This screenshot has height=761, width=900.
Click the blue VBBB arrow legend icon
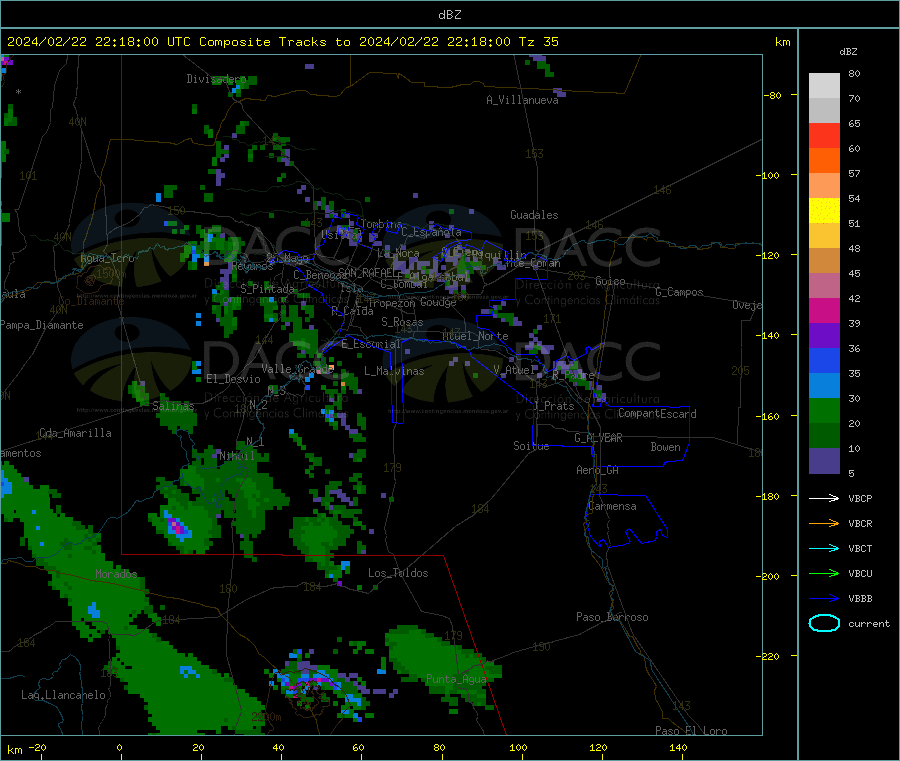824,599
